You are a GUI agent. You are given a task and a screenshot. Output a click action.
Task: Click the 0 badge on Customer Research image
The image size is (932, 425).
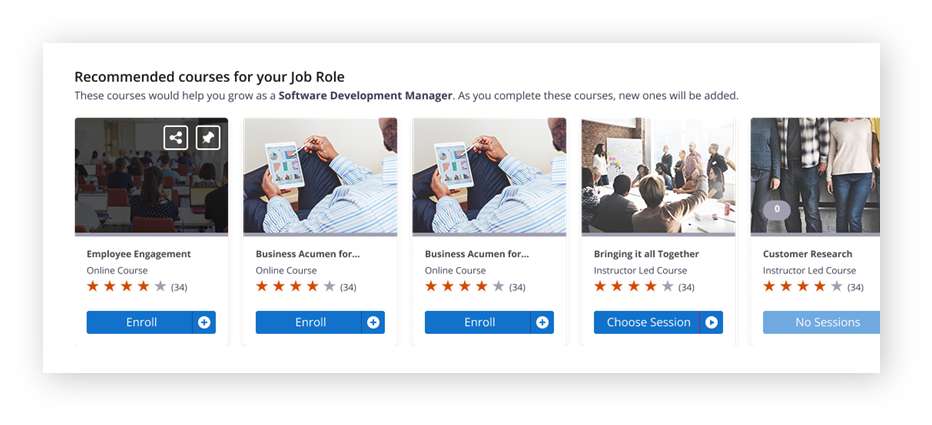pyautogui.click(x=777, y=210)
